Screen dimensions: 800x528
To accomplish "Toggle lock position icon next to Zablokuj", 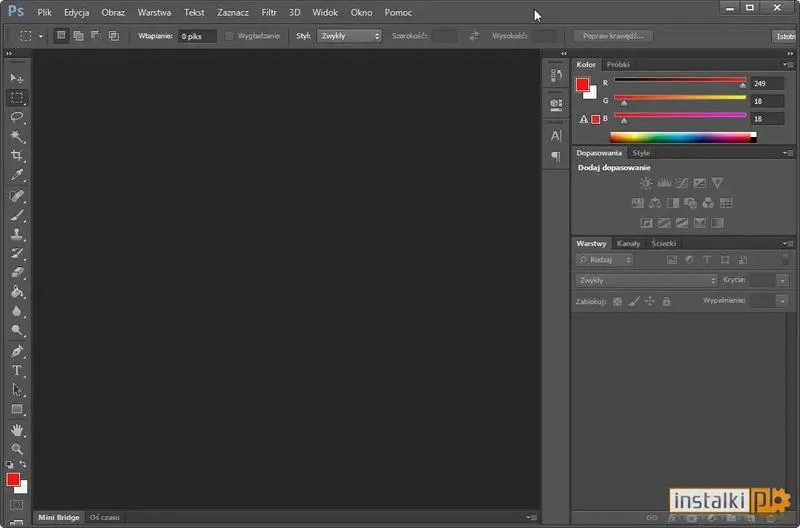I will [x=650, y=301].
